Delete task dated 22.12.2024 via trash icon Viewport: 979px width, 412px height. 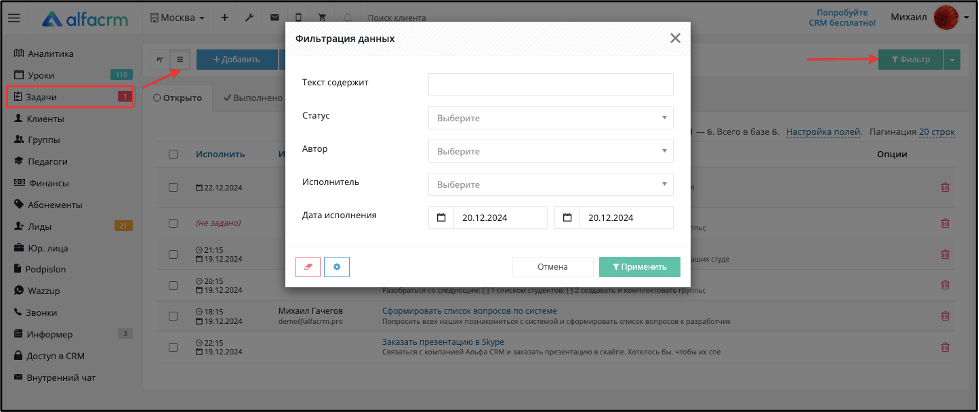945,187
